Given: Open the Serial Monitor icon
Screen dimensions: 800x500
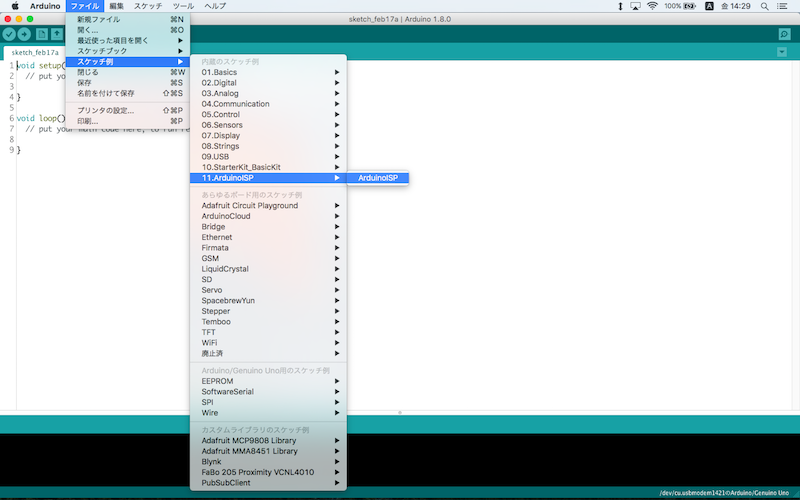Looking at the screenshot, I should [784, 34].
